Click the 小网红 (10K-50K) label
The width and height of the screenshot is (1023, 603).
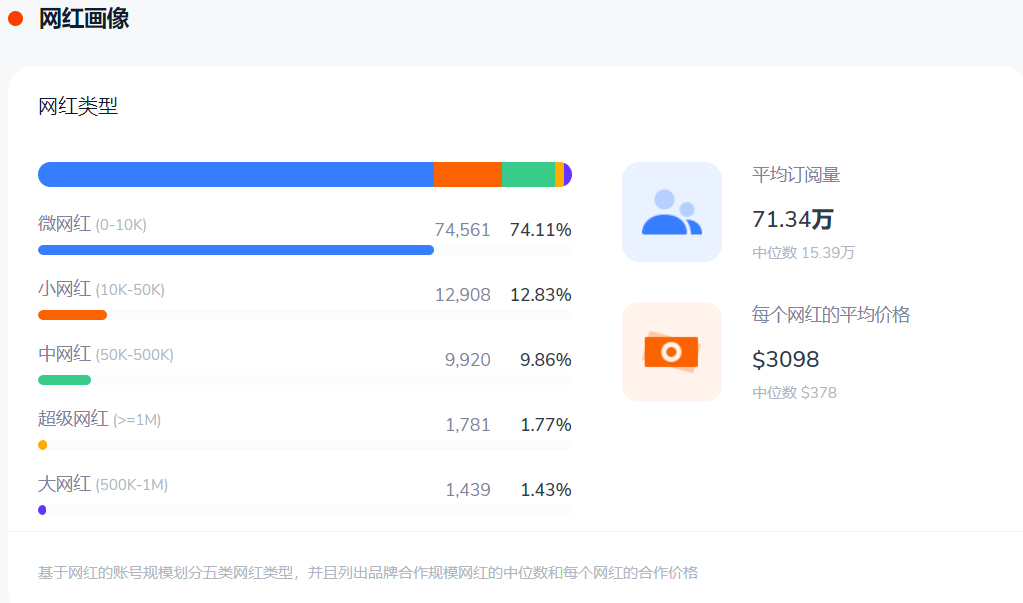101,289
